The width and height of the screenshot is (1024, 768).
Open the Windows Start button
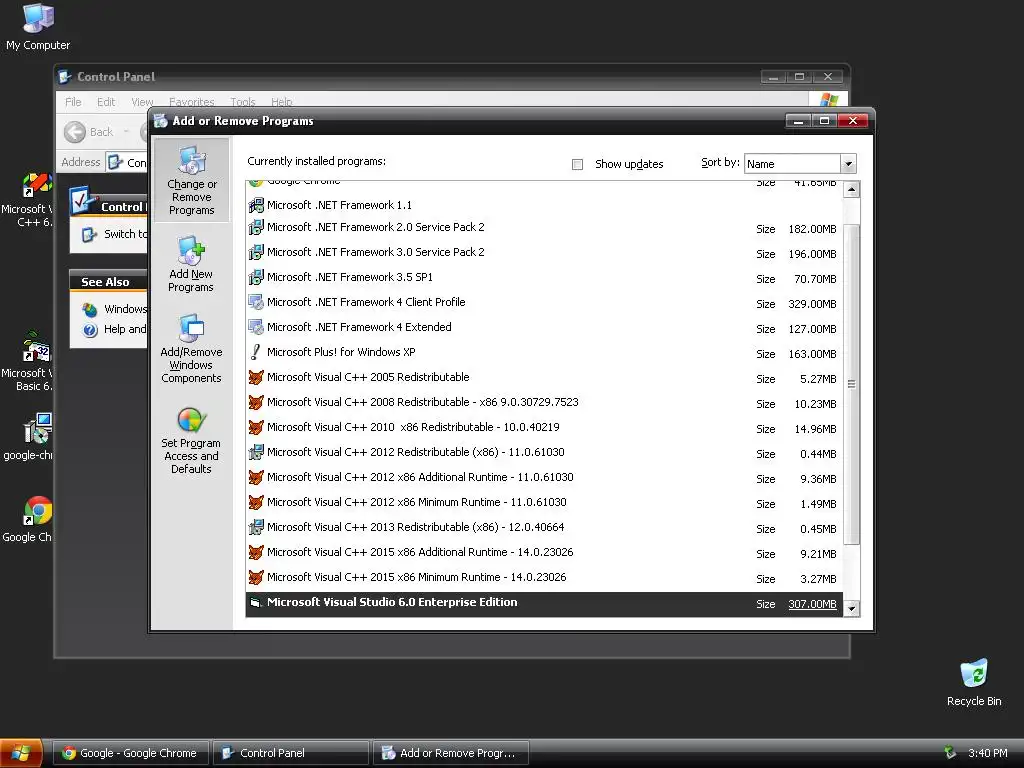(21, 753)
